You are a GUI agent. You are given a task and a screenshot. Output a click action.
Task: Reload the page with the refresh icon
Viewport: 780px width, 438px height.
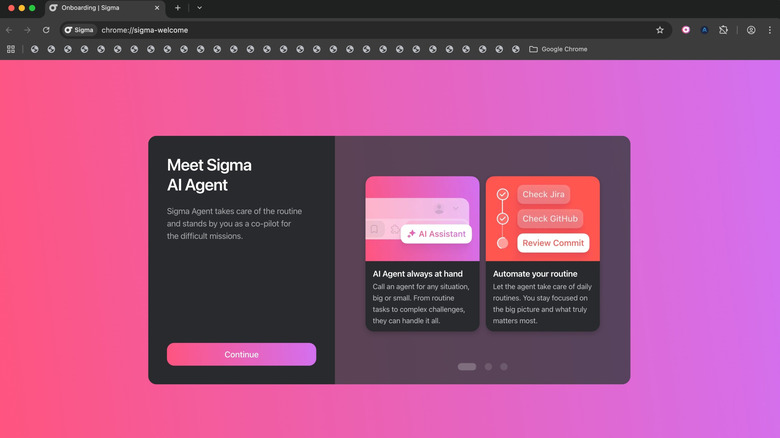click(46, 30)
